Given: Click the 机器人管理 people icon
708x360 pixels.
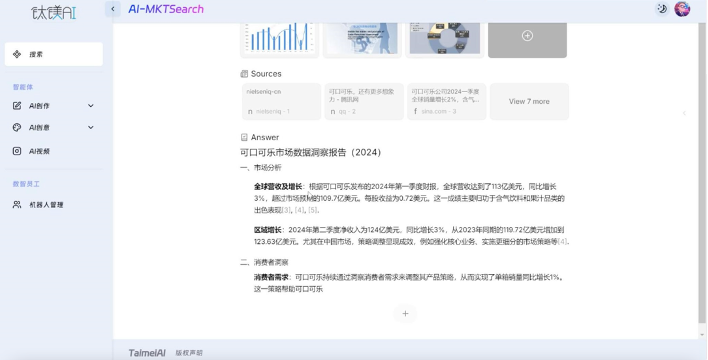Looking at the screenshot, I should (x=17, y=205).
